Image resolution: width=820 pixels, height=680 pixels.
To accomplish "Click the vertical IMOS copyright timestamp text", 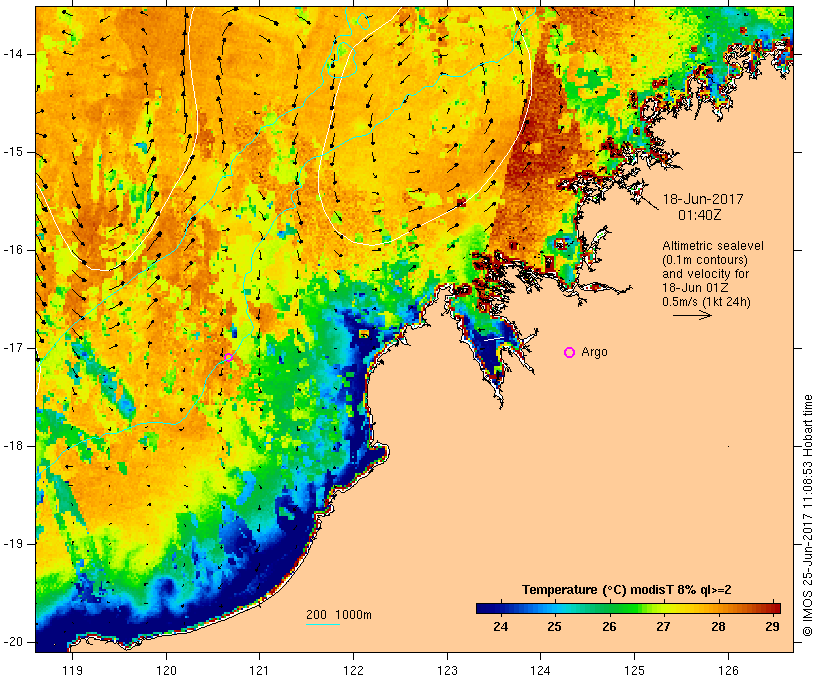I will click(808, 515).
